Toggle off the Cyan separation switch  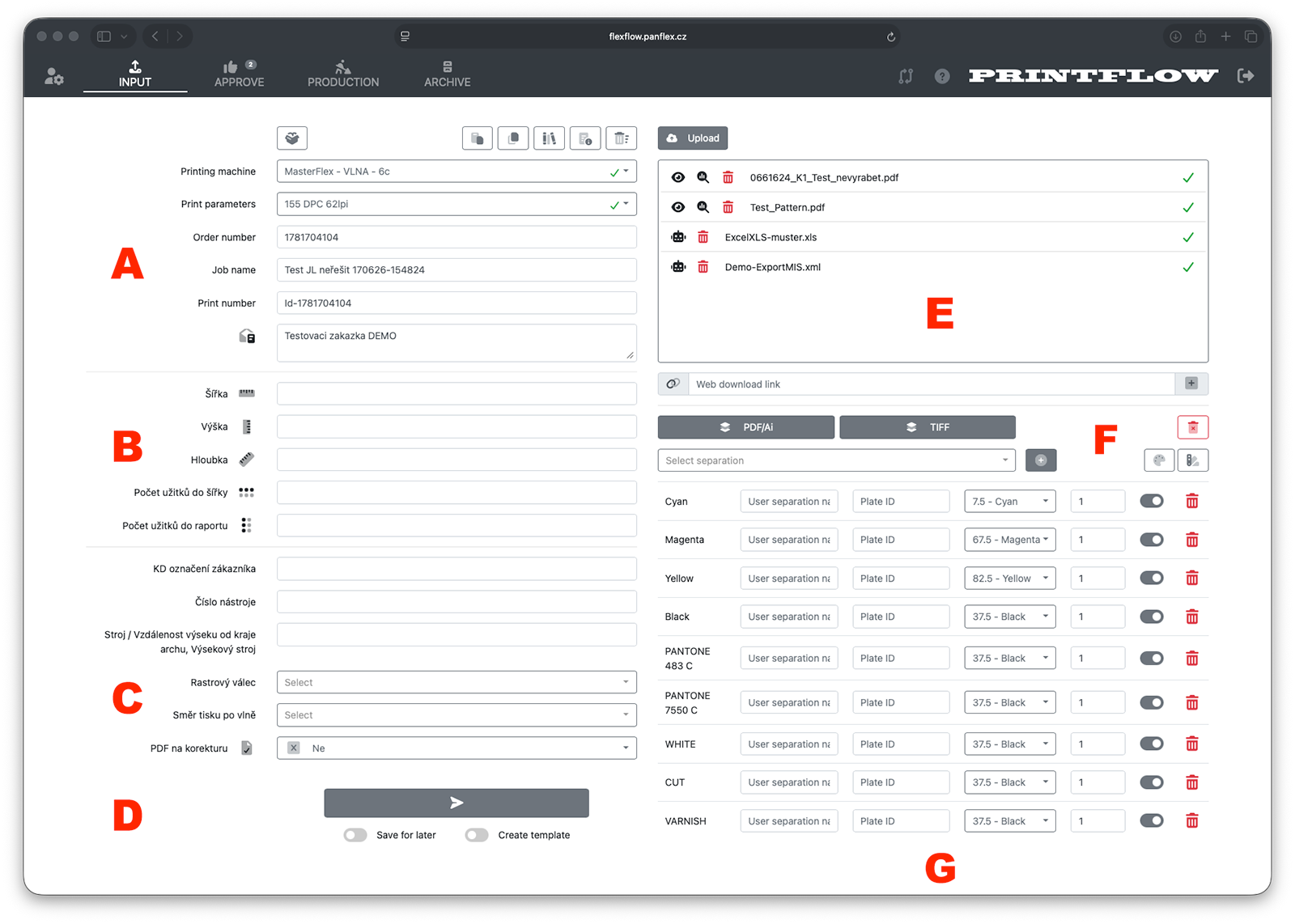[x=1152, y=501]
